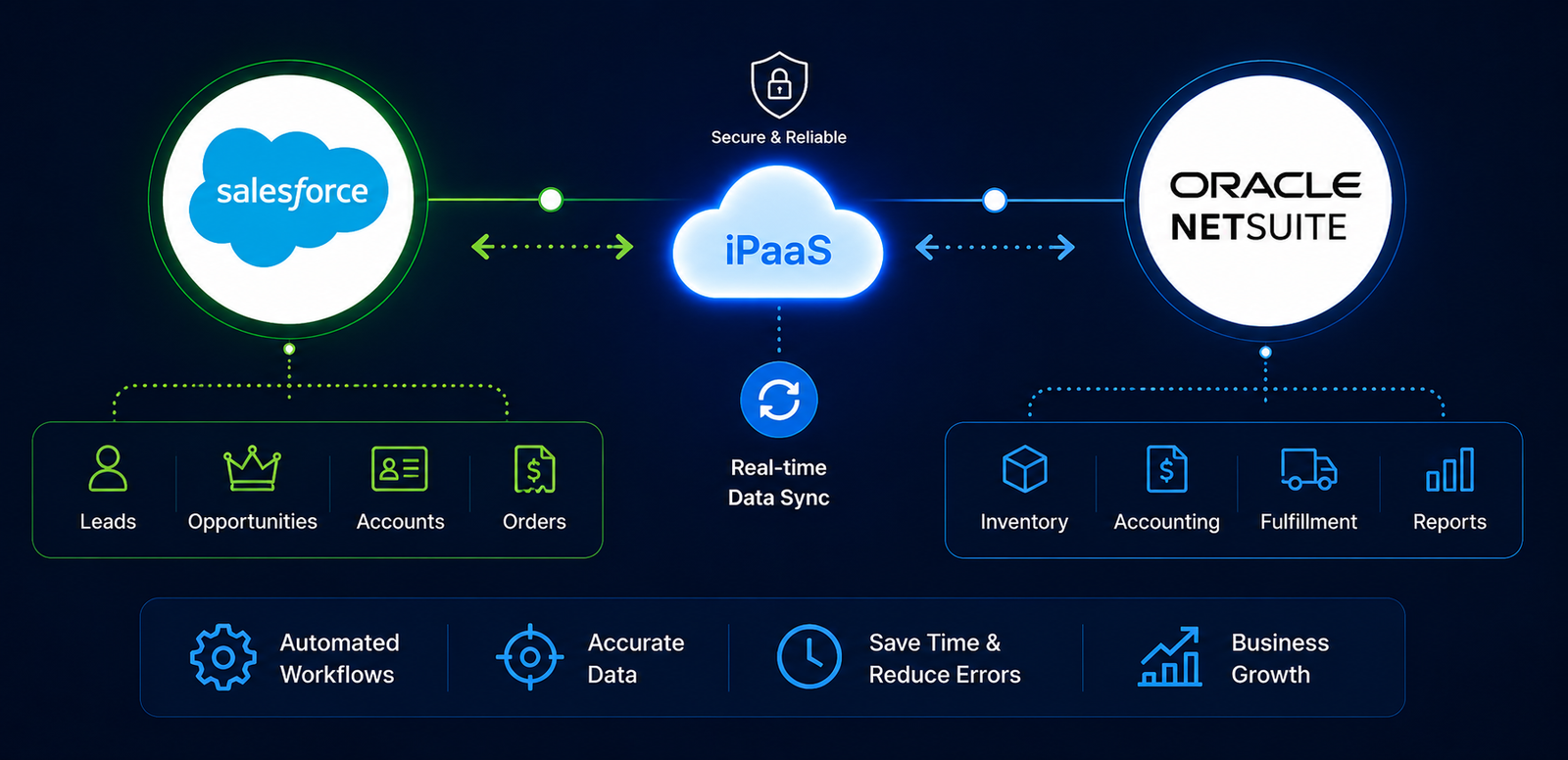Click the "Accounts" label
Viewport: 1568px width, 760px height.
tap(400, 522)
